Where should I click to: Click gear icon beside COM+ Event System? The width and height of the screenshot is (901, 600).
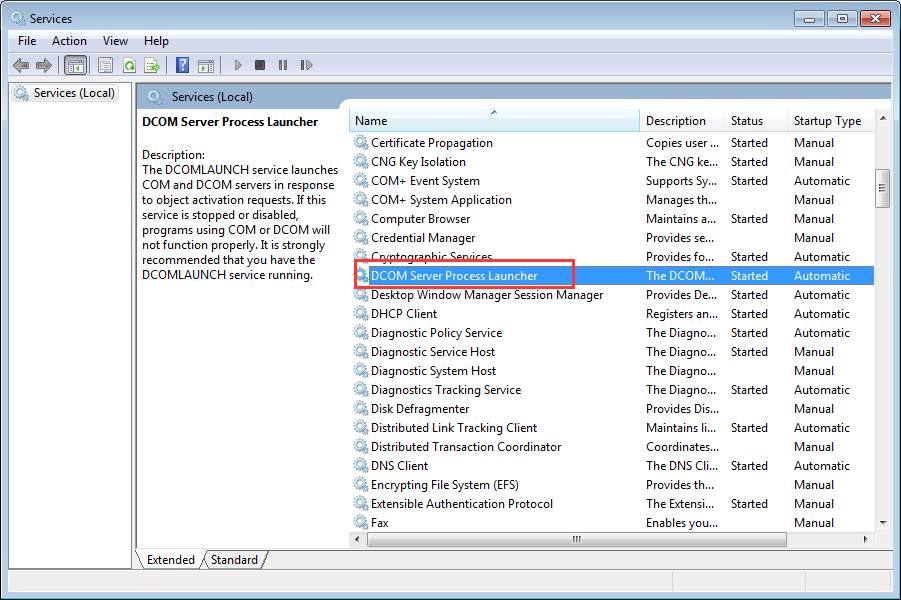(361, 180)
